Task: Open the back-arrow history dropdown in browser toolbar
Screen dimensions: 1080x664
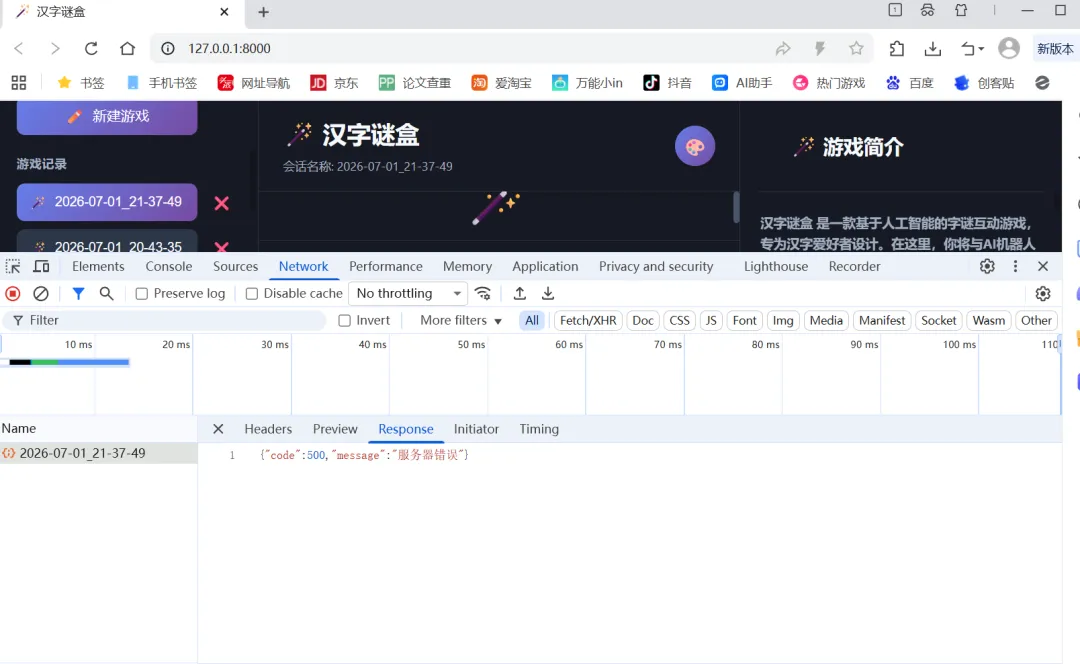Action: 973,48
